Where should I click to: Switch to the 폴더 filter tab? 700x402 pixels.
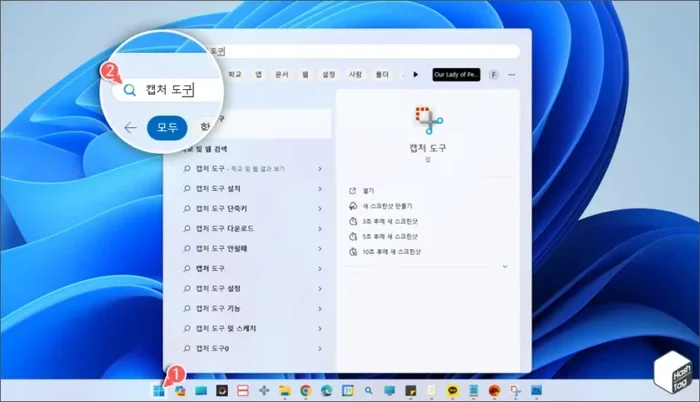(382, 75)
